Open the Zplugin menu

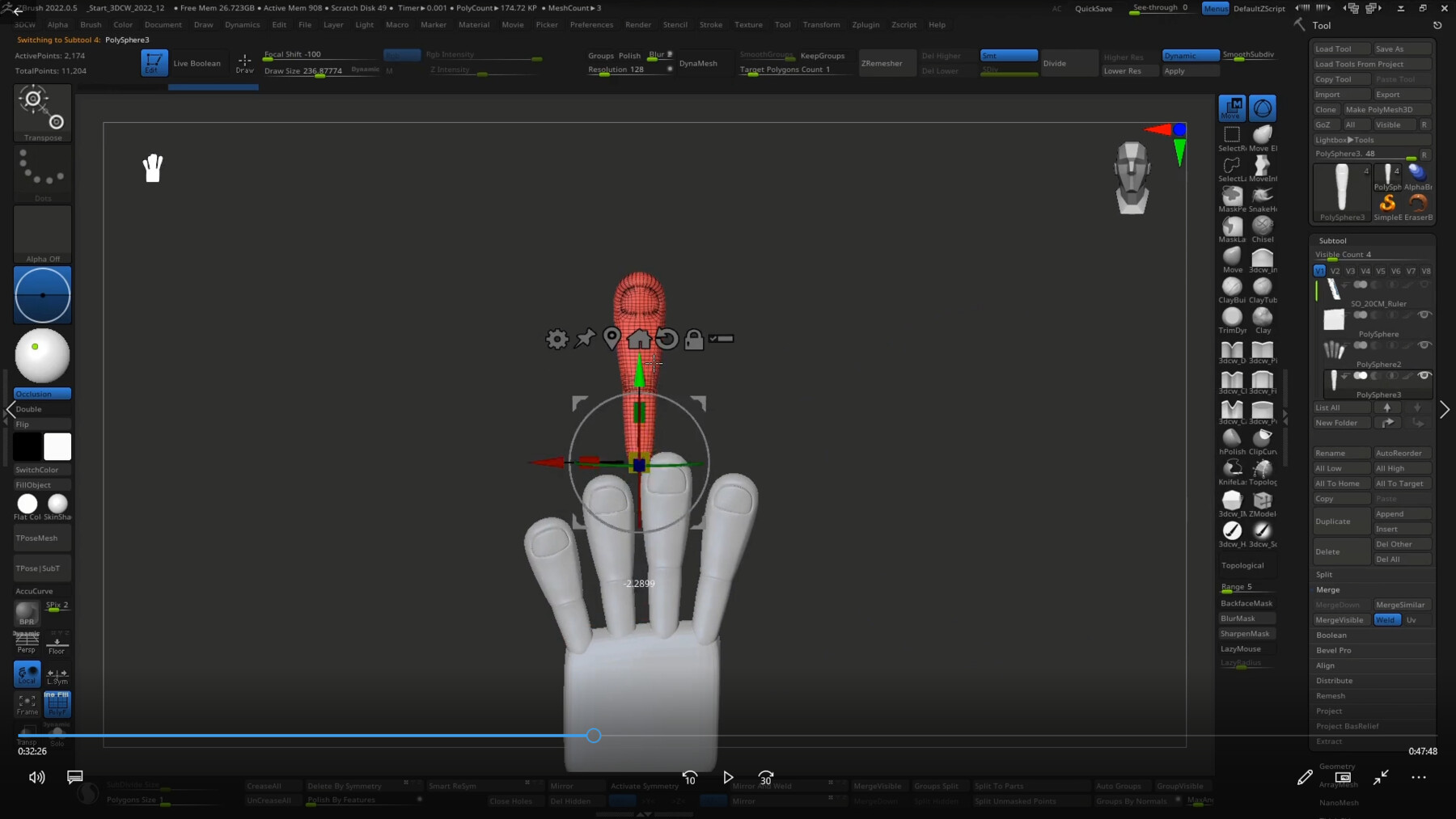coord(866,25)
